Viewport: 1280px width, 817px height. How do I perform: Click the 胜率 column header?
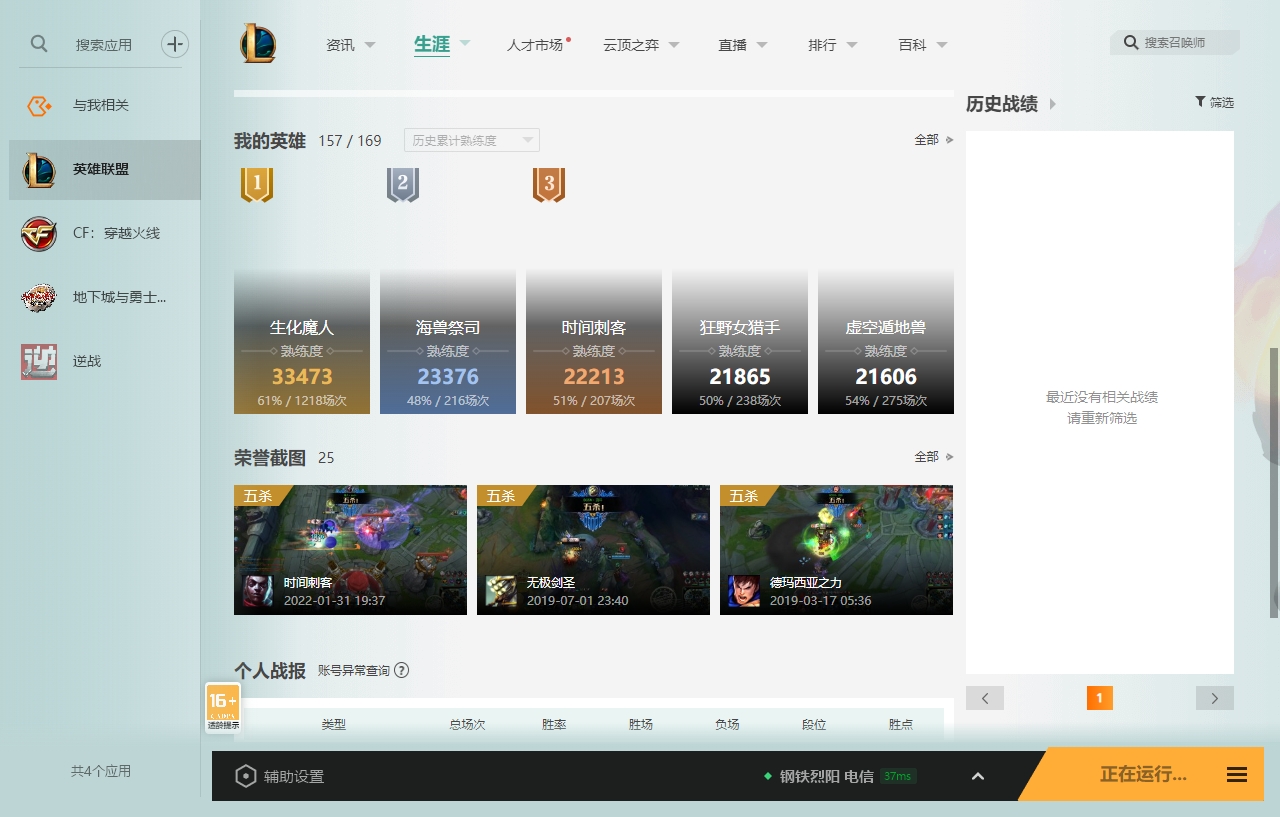tap(554, 724)
